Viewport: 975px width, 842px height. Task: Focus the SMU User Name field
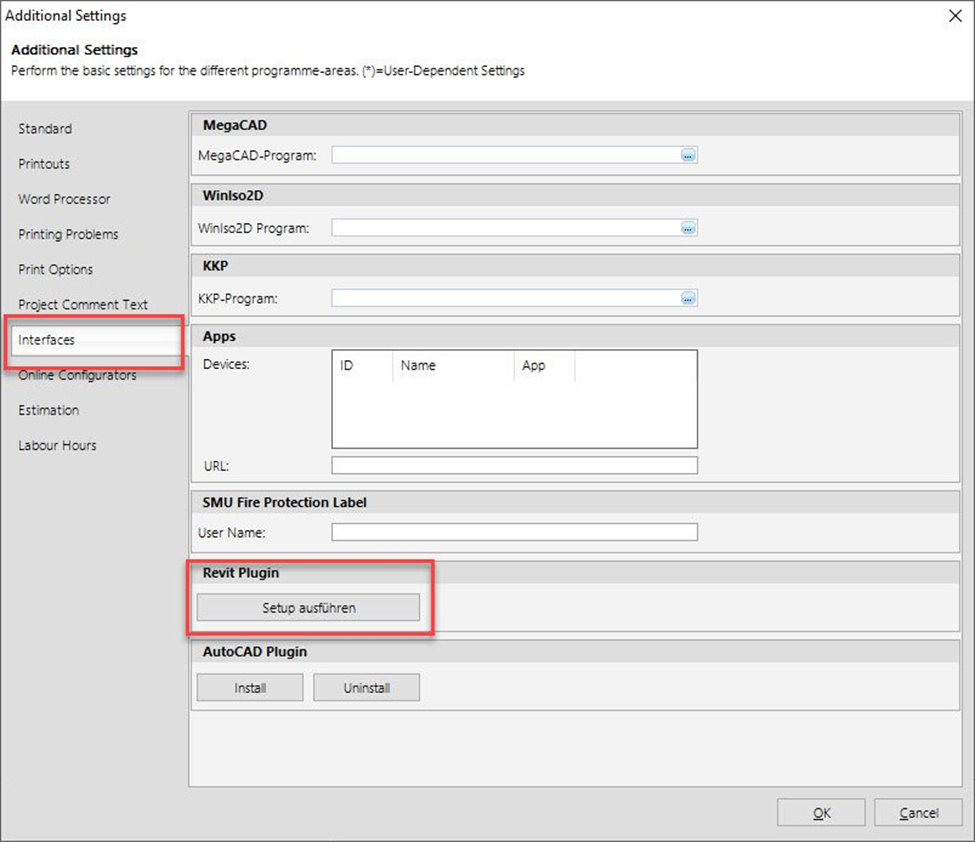tap(514, 533)
